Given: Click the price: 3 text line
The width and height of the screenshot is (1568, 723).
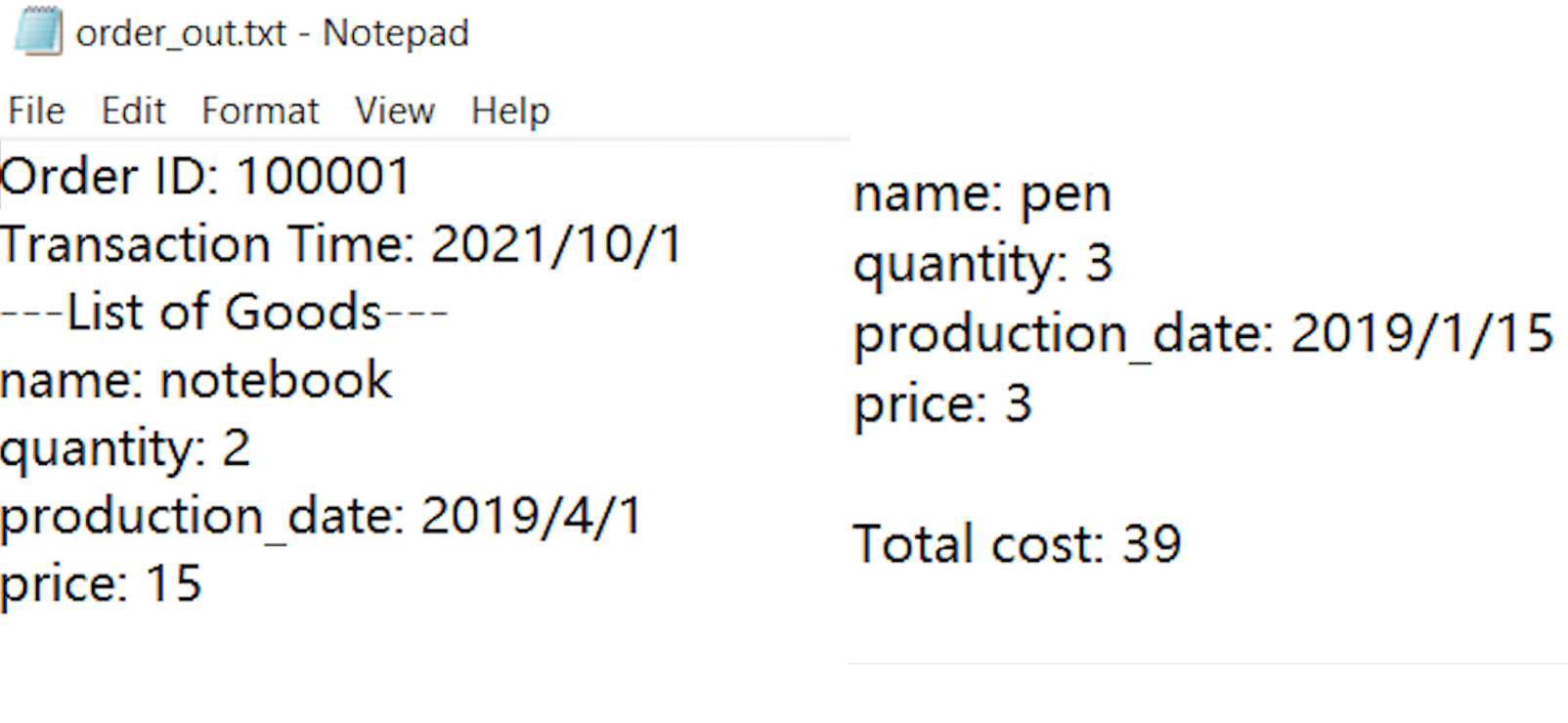Looking at the screenshot, I should [x=942, y=404].
